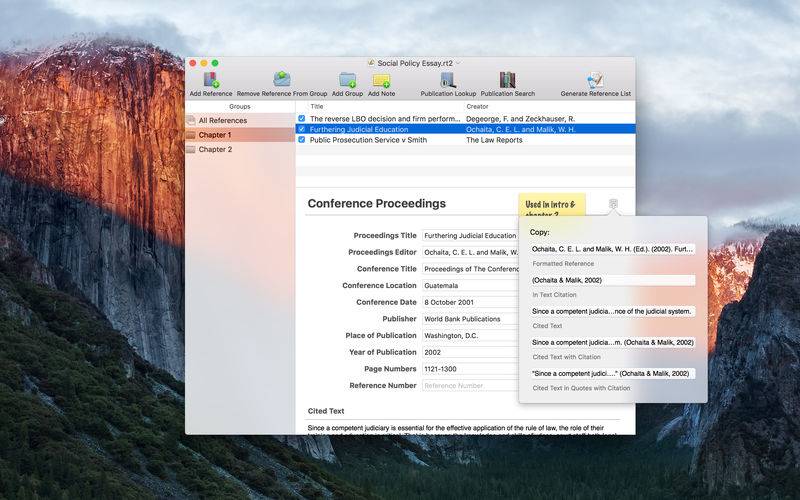800x500 pixels.
Task: Open Publication Search books icon
Action: [507, 80]
